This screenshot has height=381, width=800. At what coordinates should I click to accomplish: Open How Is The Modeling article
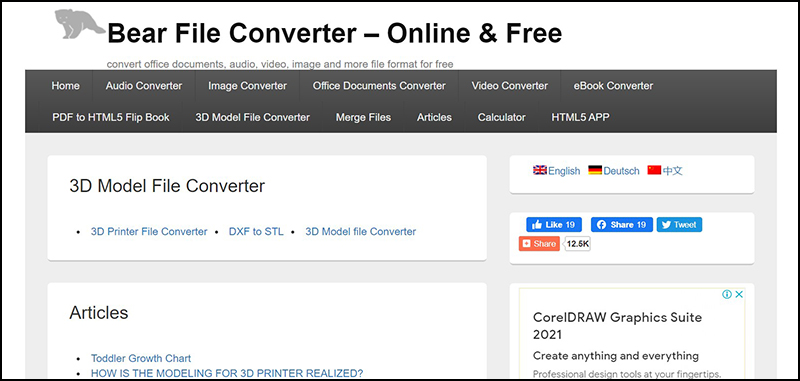[227, 373]
